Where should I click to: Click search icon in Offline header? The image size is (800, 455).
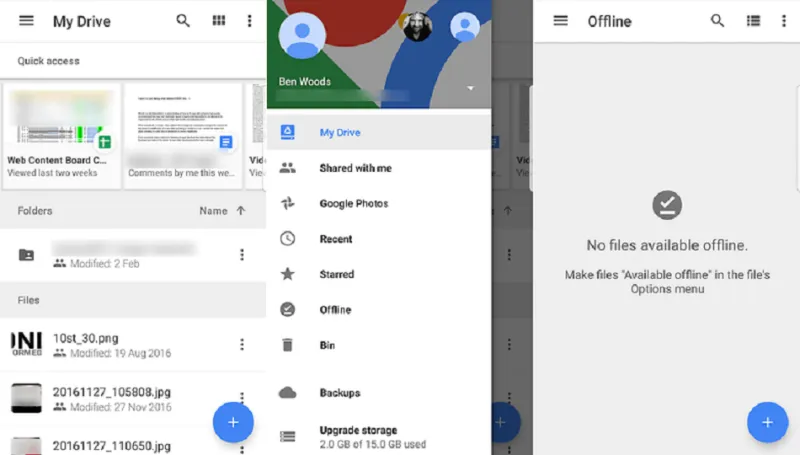(x=717, y=21)
